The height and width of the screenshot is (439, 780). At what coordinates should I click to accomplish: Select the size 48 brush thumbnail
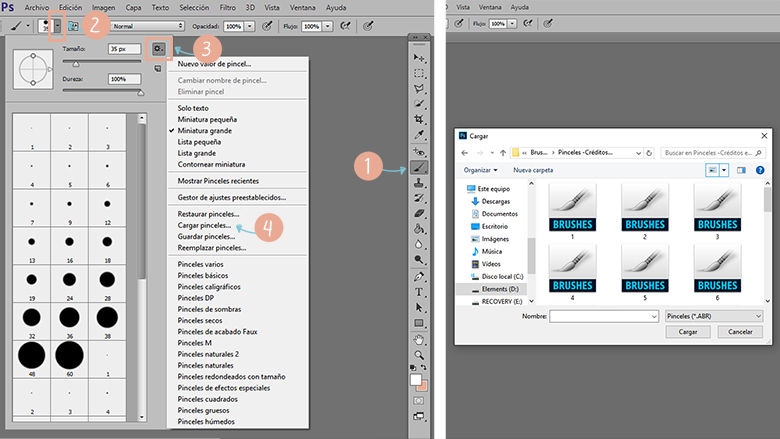click(x=32, y=358)
